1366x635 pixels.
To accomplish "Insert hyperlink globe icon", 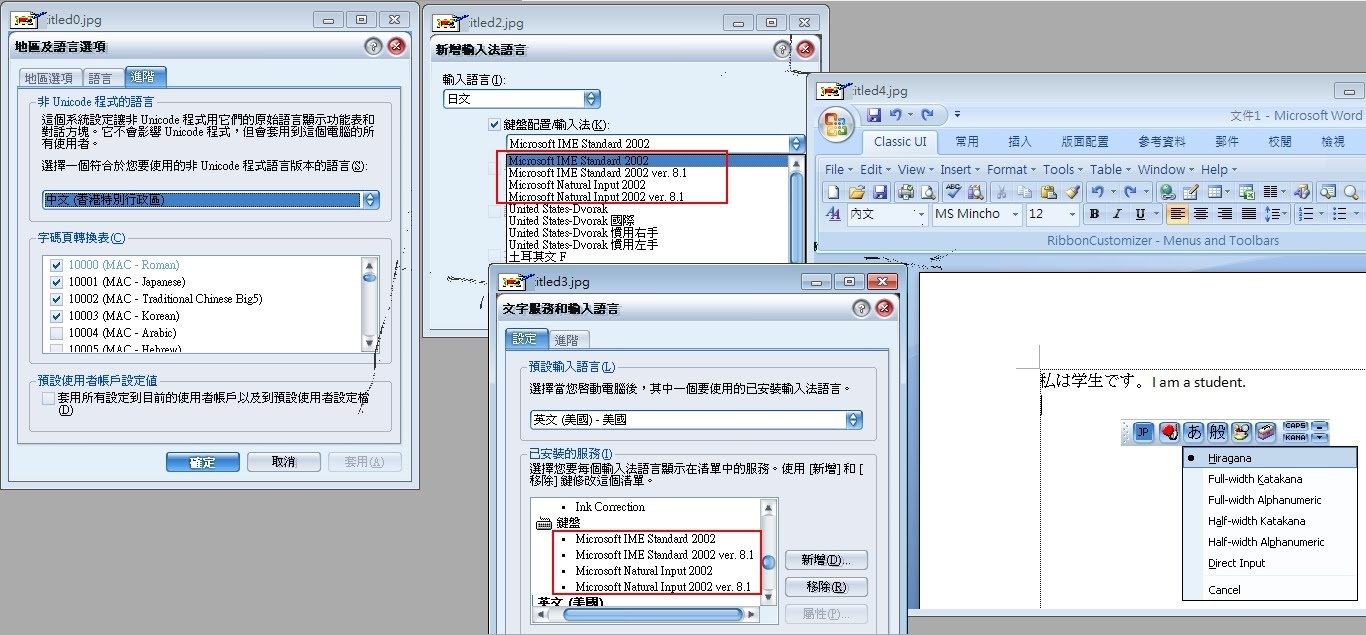I will pyautogui.click(x=1167, y=192).
